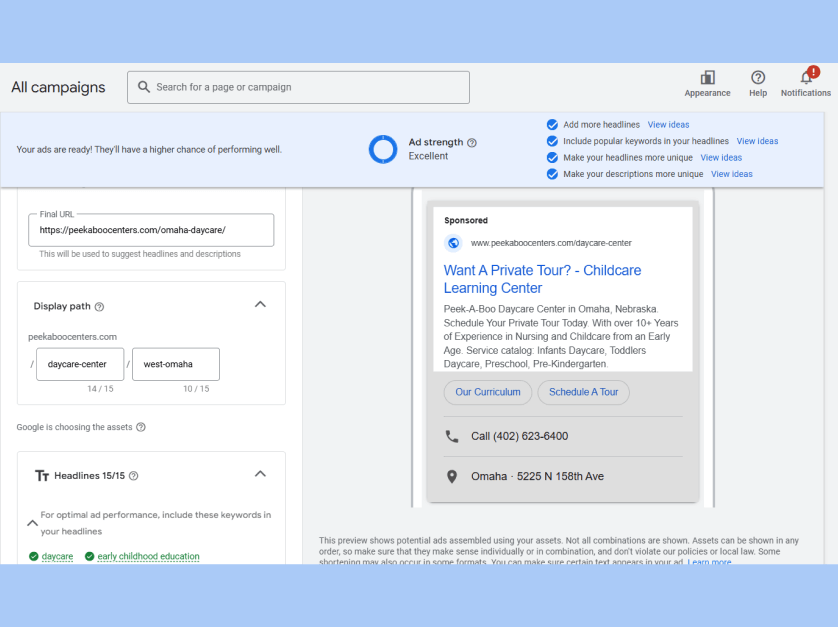Click the campaign search field
The height and width of the screenshot is (627, 838).
pyautogui.click(x=298, y=87)
